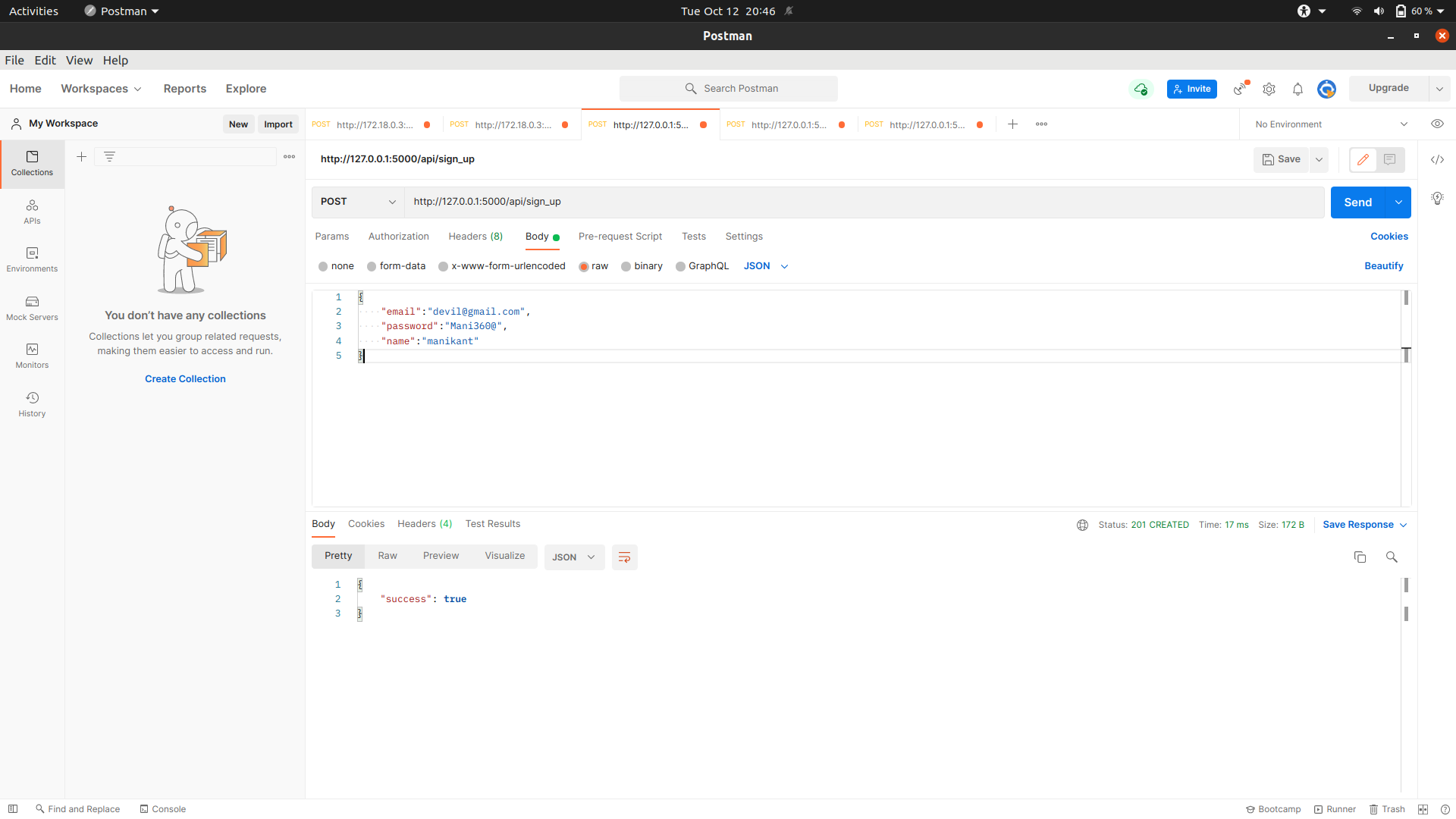Open the Mock Servers sidebar icon

point(32,308)
